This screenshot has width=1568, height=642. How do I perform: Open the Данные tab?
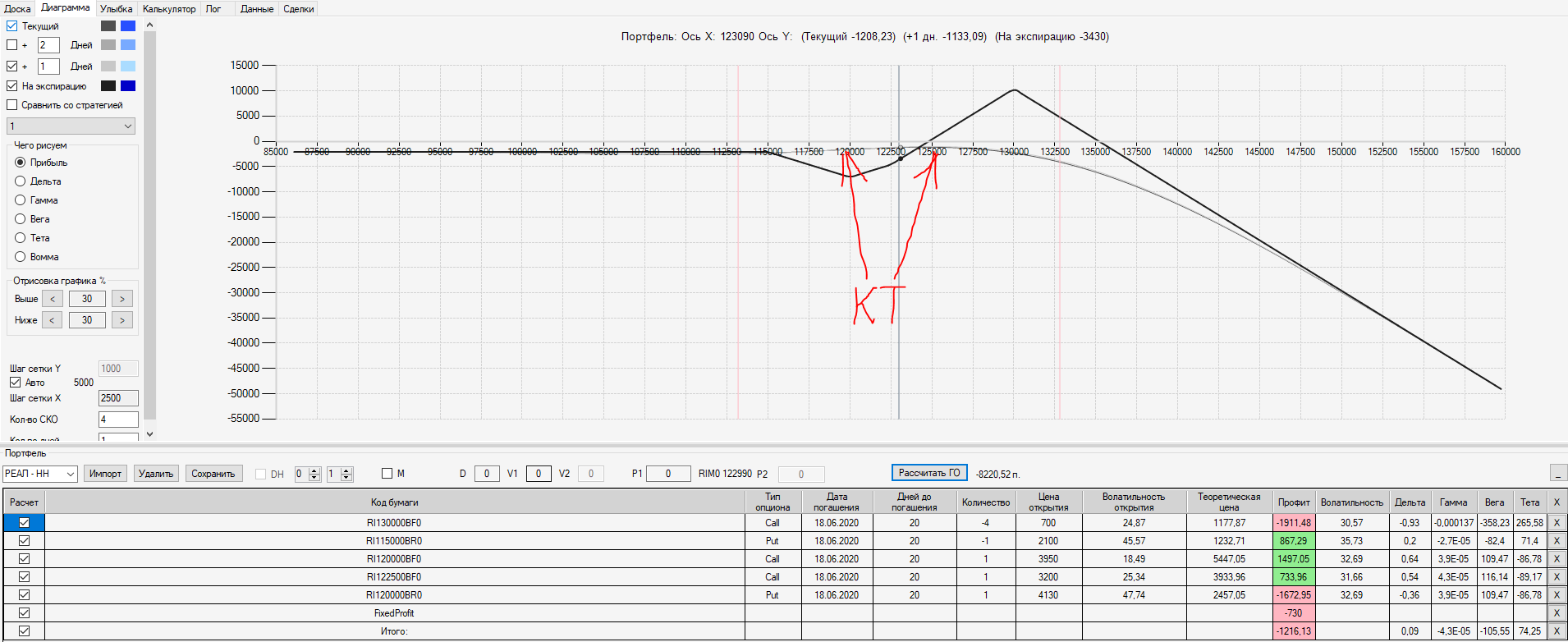(257, 9)
